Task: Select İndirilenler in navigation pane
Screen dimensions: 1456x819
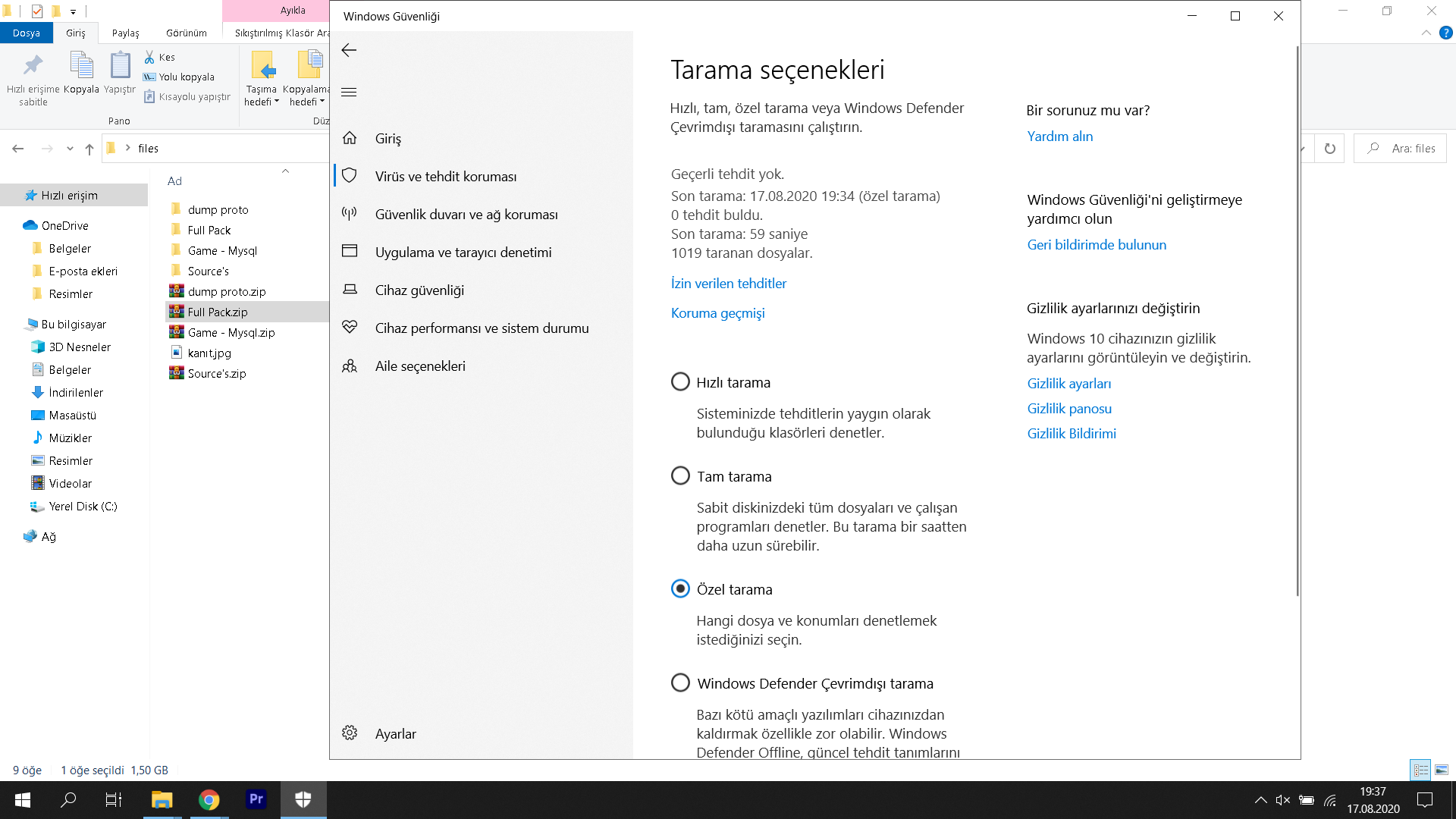Action: tap(74, 393)
